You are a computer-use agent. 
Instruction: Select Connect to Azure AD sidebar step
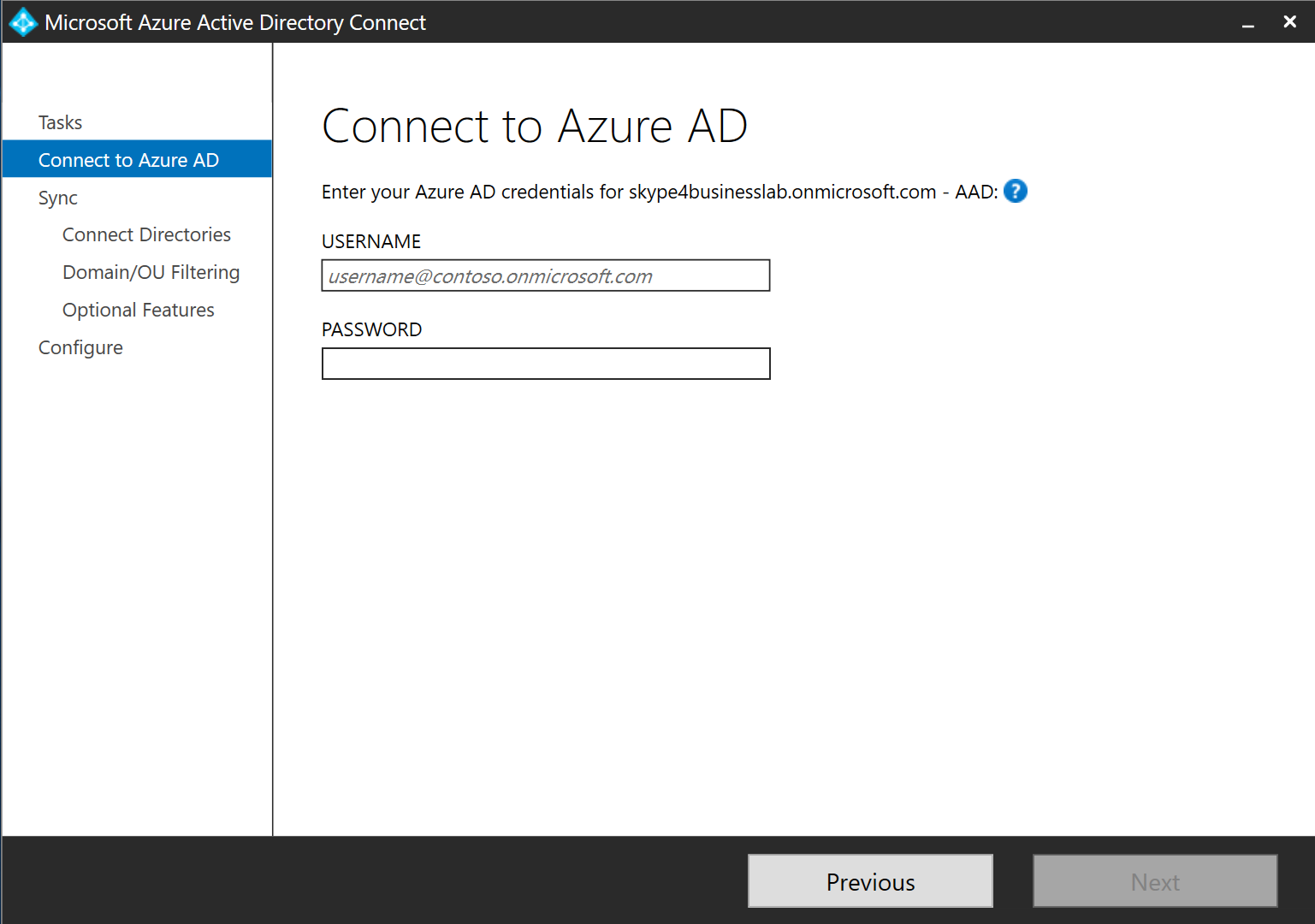(128, 160)
